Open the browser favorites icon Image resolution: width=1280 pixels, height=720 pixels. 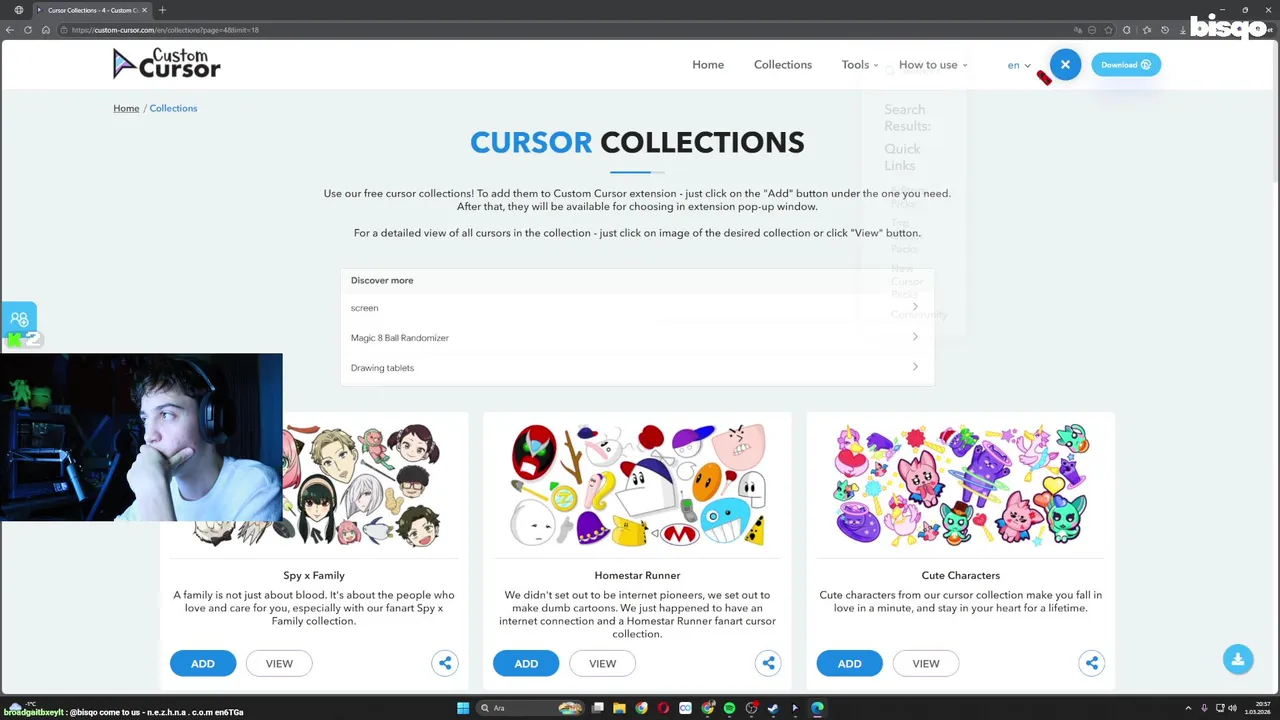1147,30
